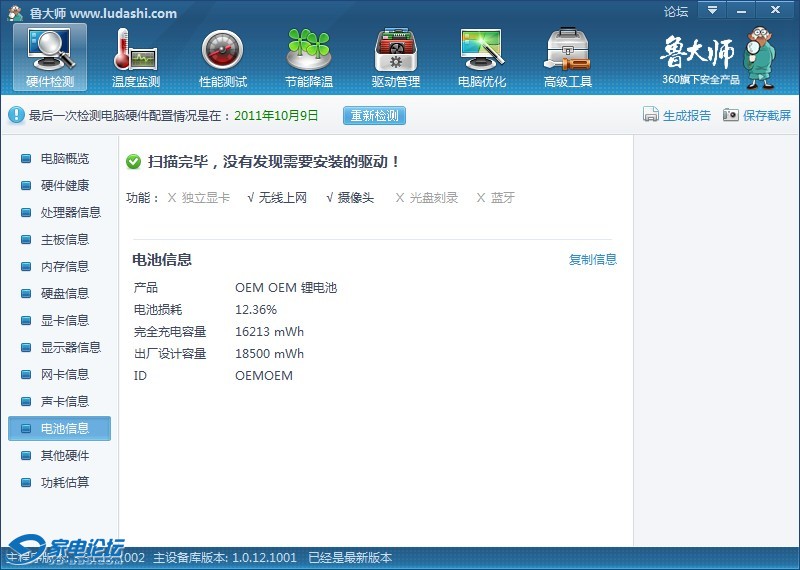Screen dimensions: 800x570
Task: Open 驱动管理 driver management
Action: (395, 50)
